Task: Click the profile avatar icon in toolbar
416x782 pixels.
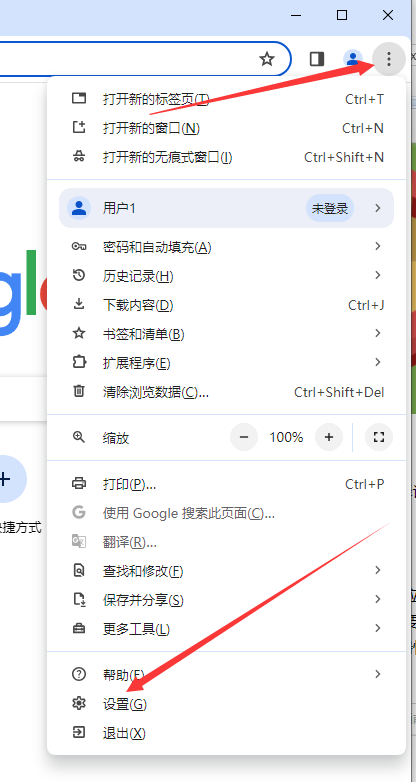Action: tap(353, 59)
